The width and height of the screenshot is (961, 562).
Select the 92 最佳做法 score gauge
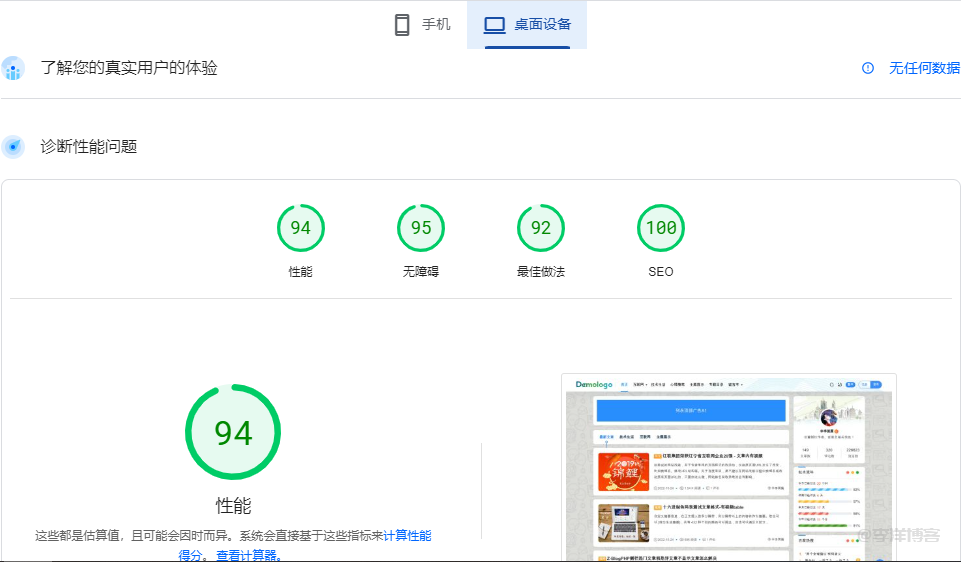[541, 228]
